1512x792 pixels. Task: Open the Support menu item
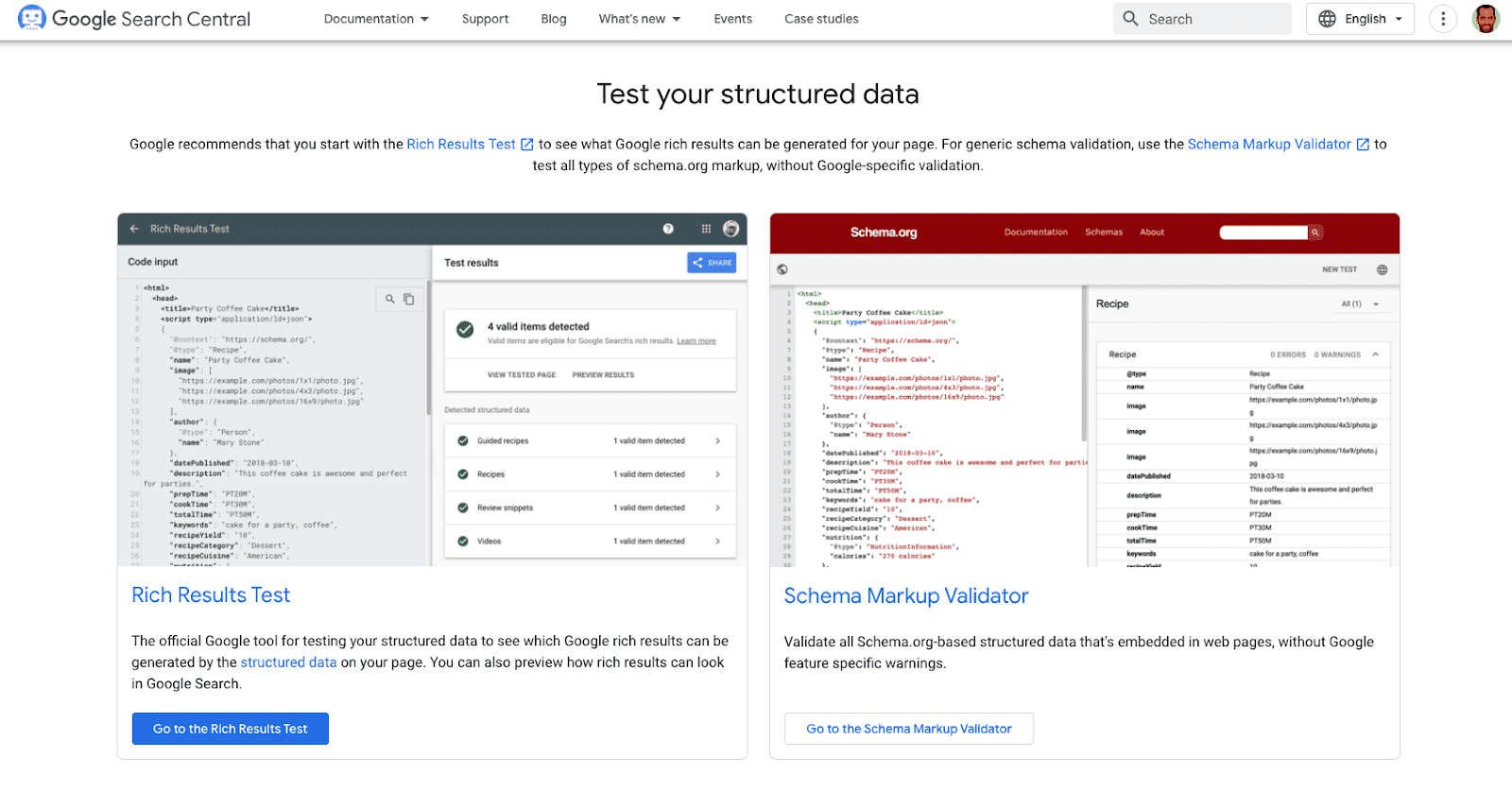[x=485, y=19]
